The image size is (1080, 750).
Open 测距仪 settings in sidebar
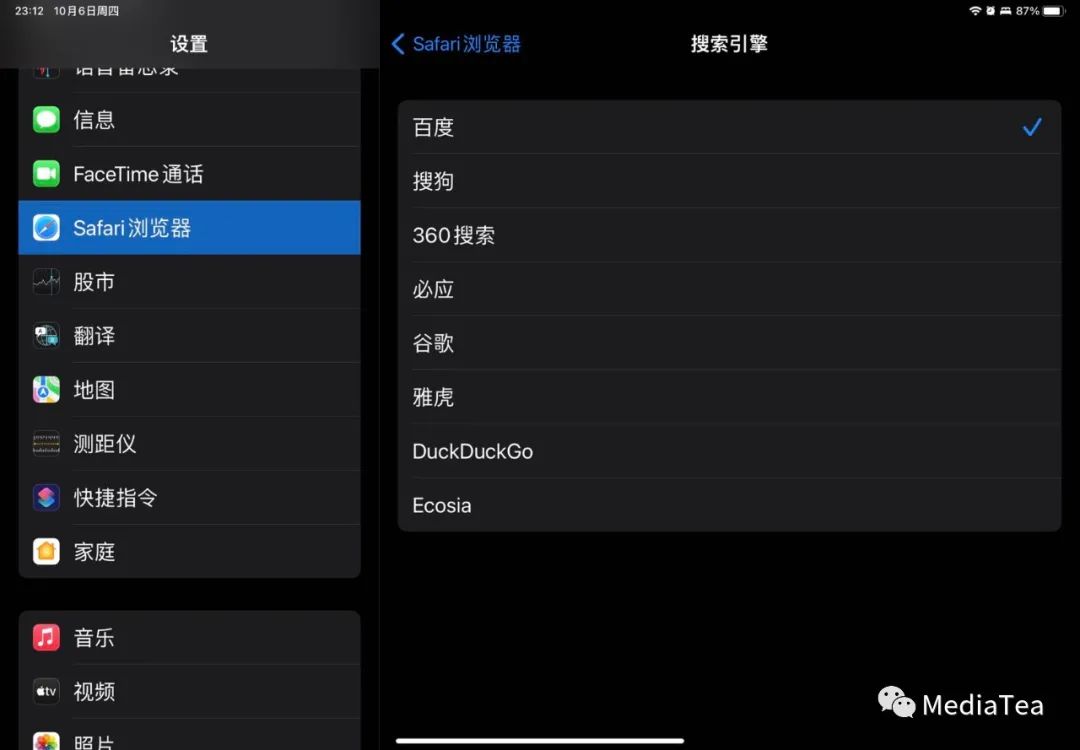[189, 444]
